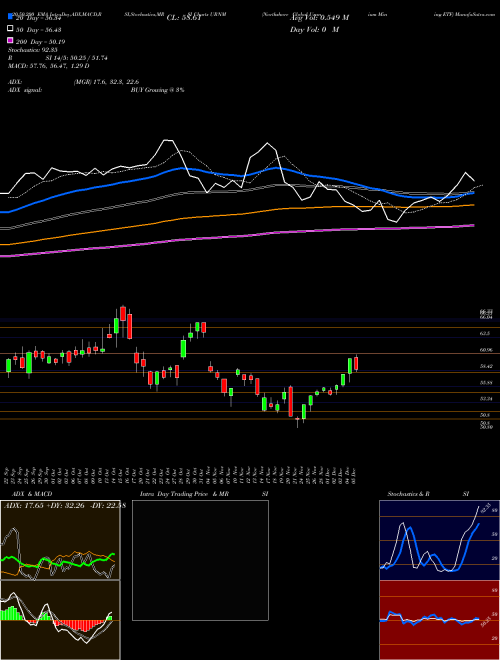Select the 60.96 price axis label
Image resolution: width=500 pixels, height=660 pixels.
486,350
